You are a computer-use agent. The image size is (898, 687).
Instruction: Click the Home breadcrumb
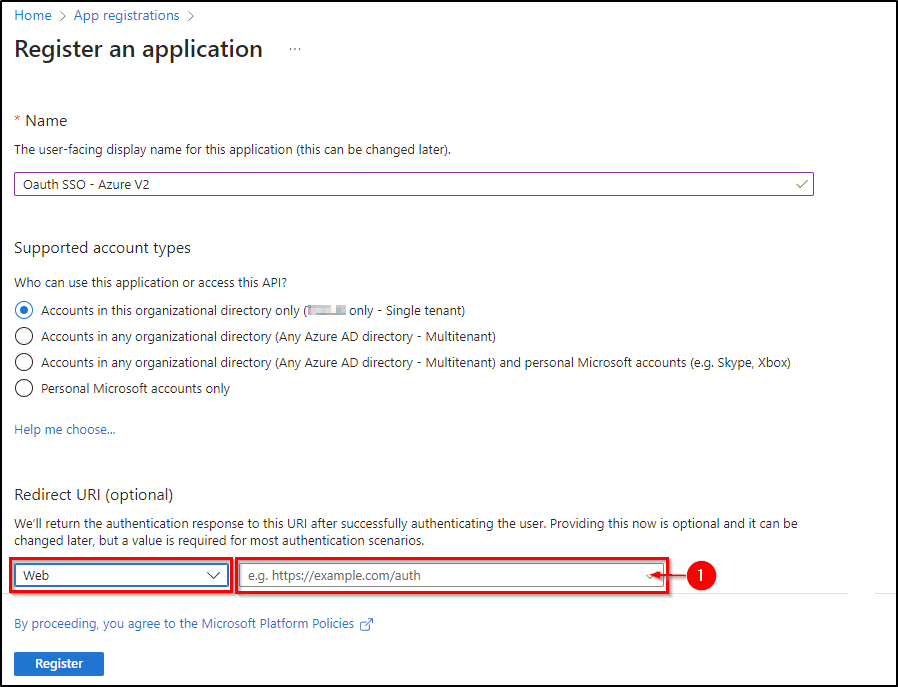(x=33, y=15)
